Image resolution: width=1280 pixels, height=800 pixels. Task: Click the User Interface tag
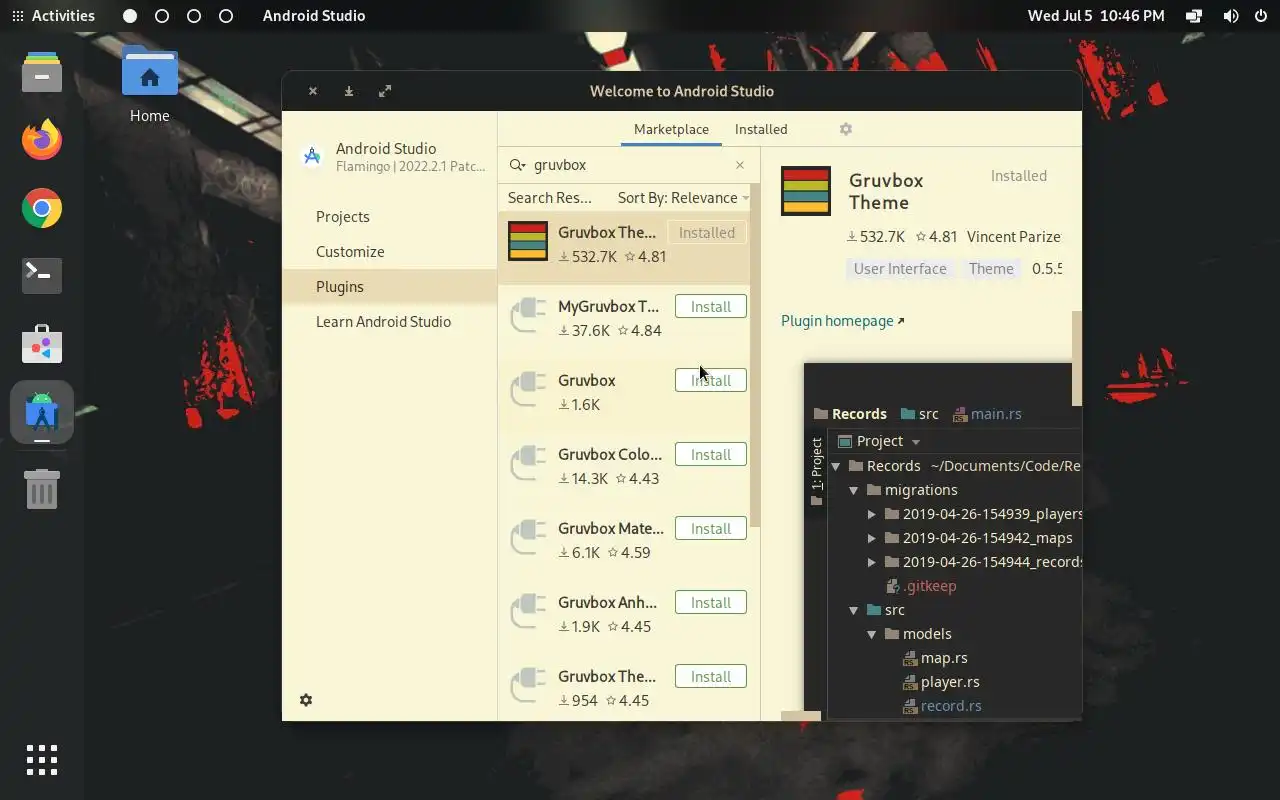click(x=900, y=269)
